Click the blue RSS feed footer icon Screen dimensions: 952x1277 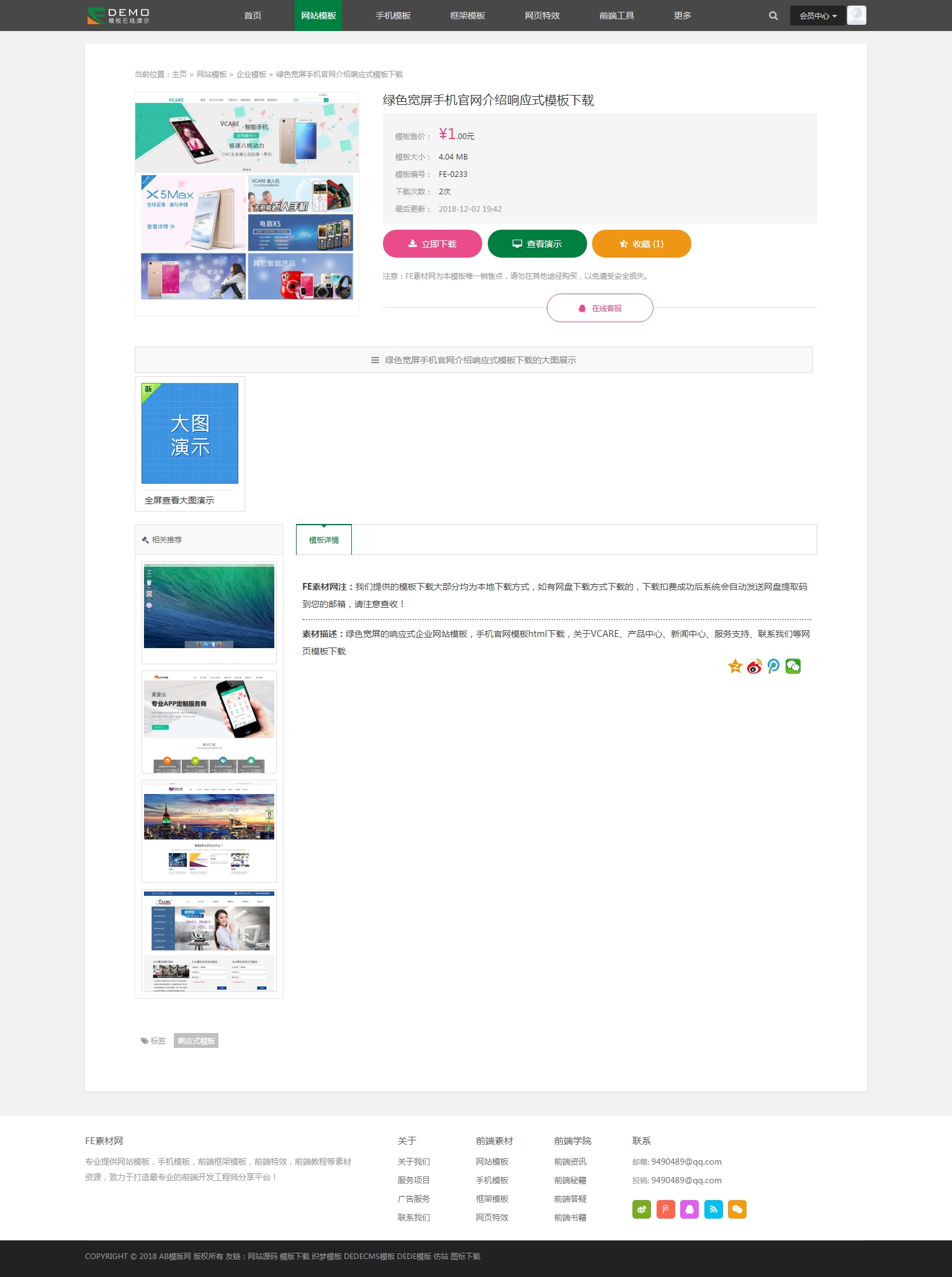(x=713, y=1209)
